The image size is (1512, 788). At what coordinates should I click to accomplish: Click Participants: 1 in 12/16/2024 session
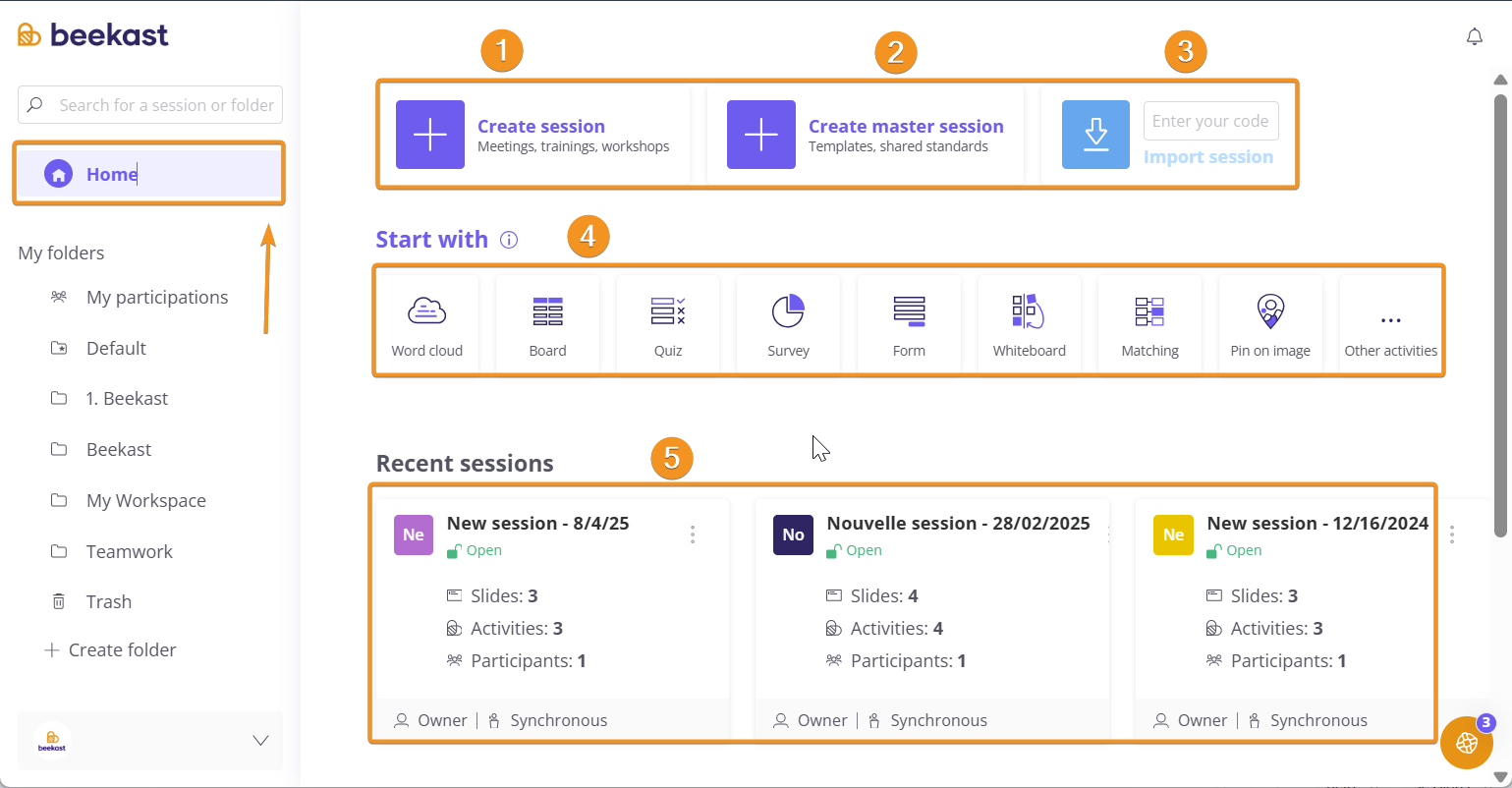tap(1276, 660)
